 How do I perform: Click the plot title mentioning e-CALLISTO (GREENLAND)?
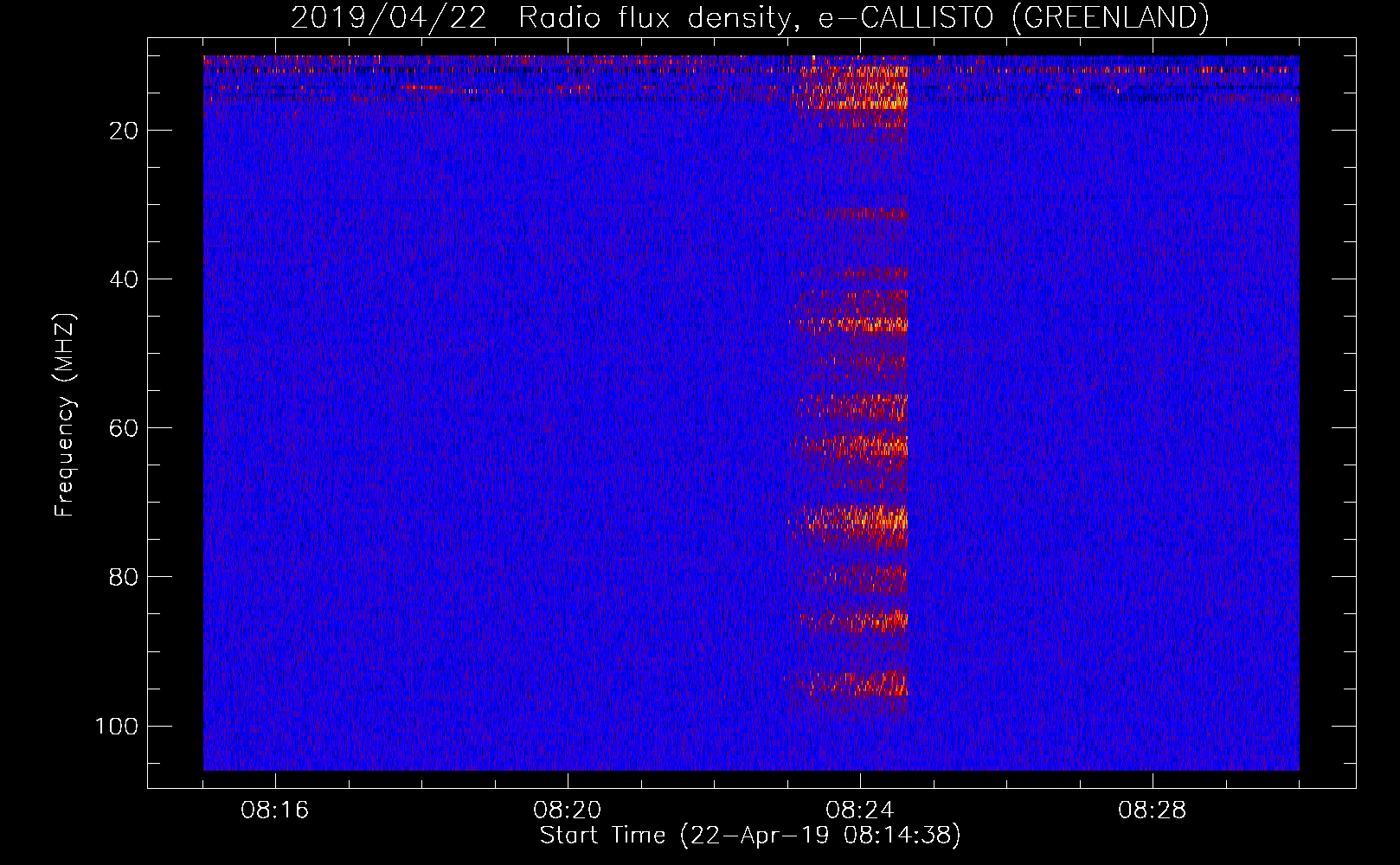(x=749, y=17)
